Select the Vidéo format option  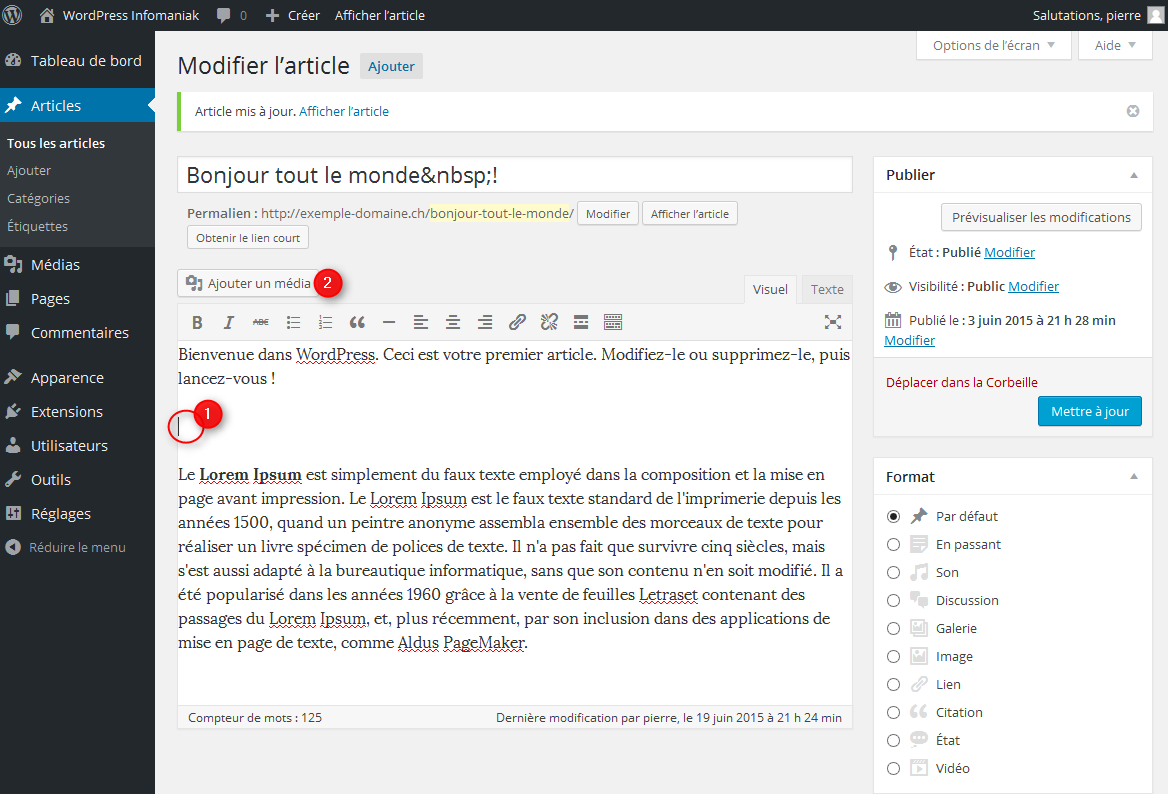pyautogui.click(x=893, y=769)
